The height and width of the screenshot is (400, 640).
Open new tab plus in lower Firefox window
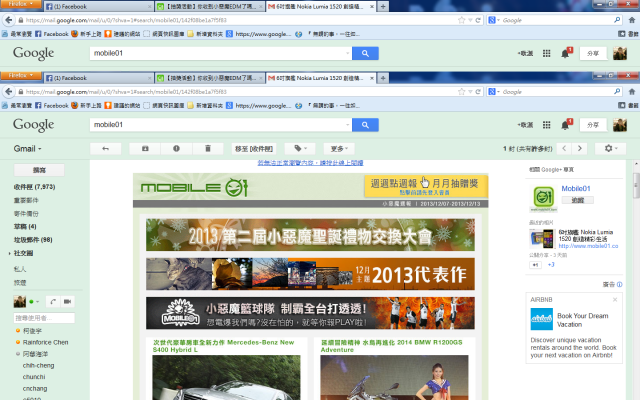(383, 78)
